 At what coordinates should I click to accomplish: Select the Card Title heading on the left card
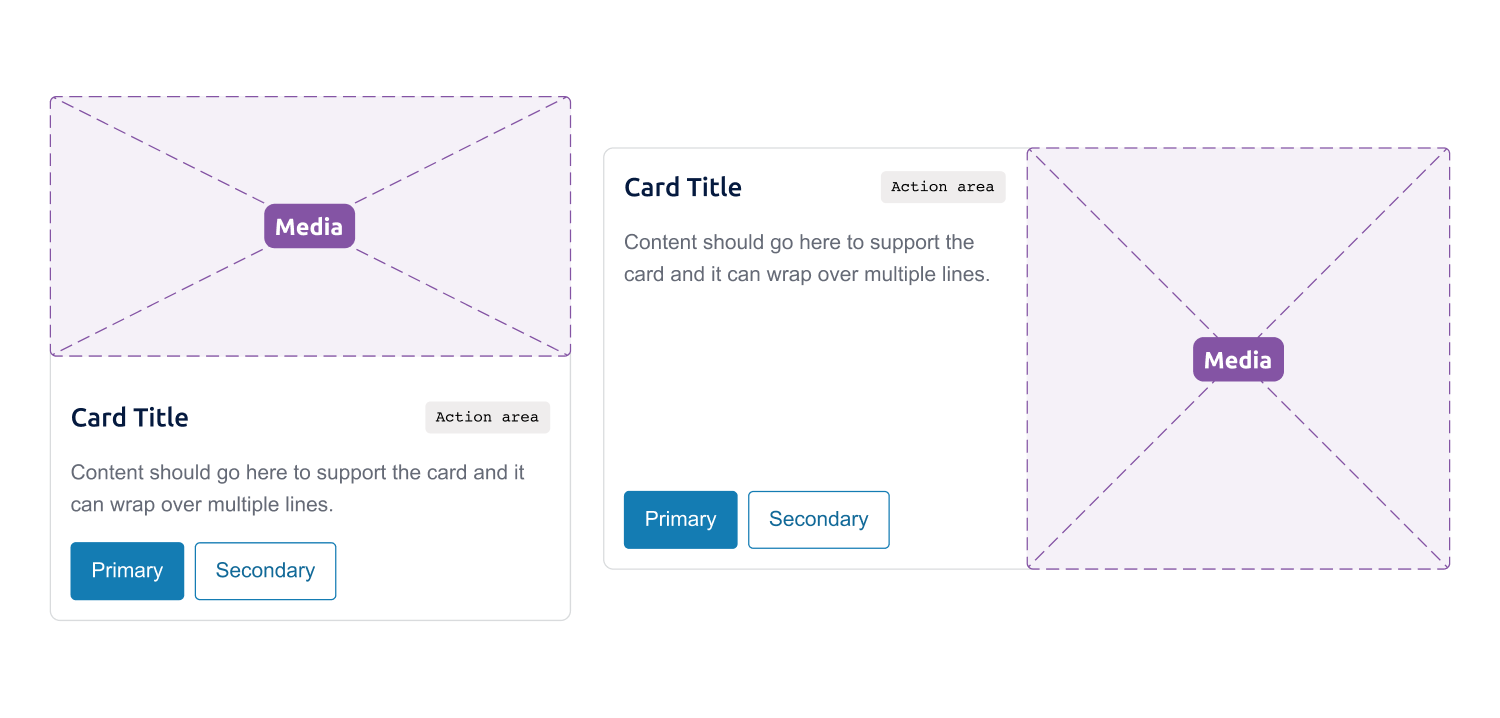click(129, 417)
